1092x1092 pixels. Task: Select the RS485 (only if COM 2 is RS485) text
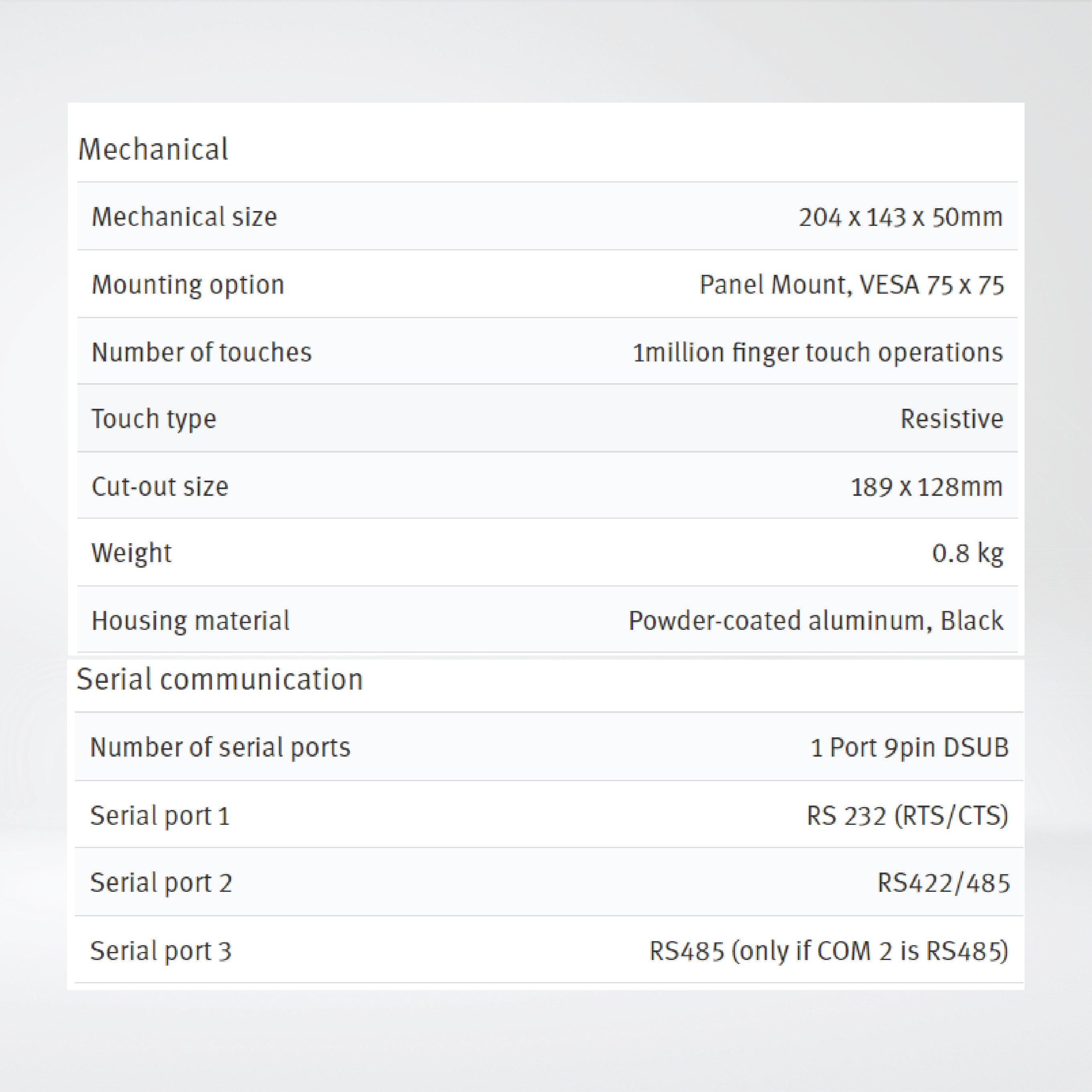click(828, 951)
